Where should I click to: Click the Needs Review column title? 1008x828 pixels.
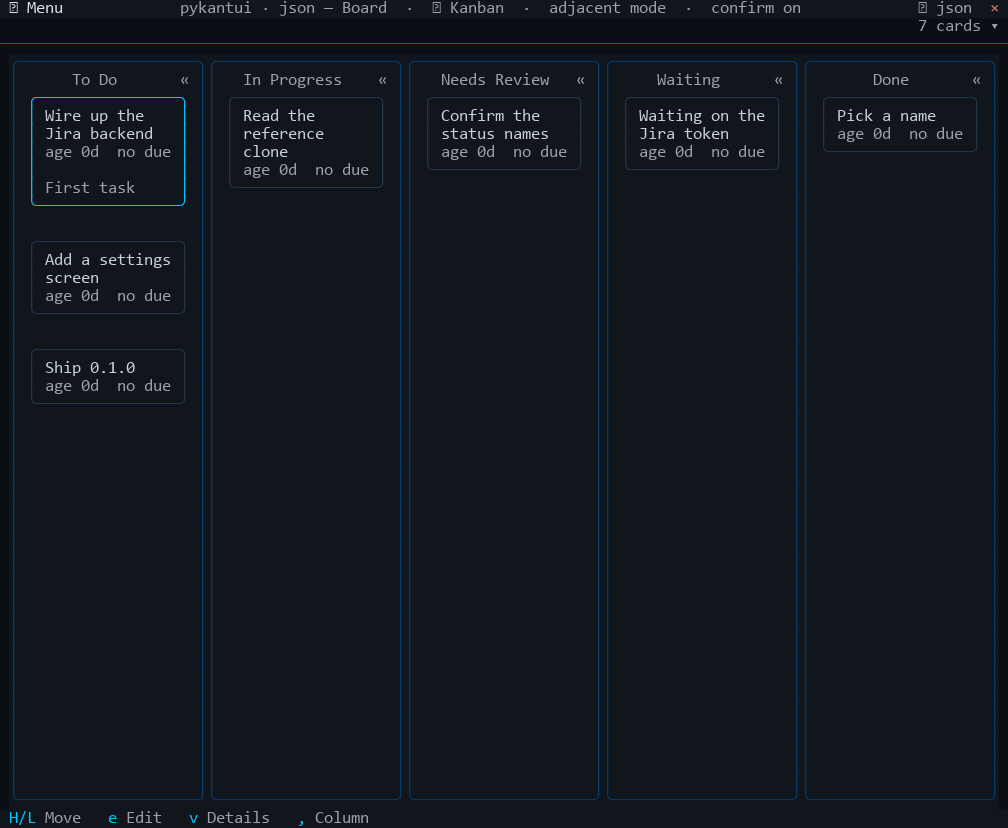tap(495, 80)
